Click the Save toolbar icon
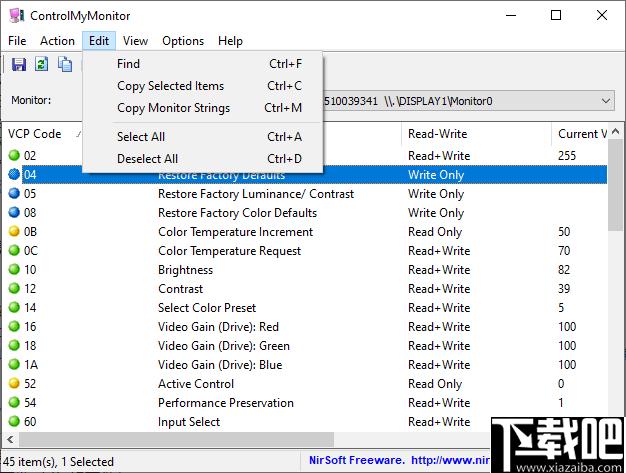 (x=19, y=64)
